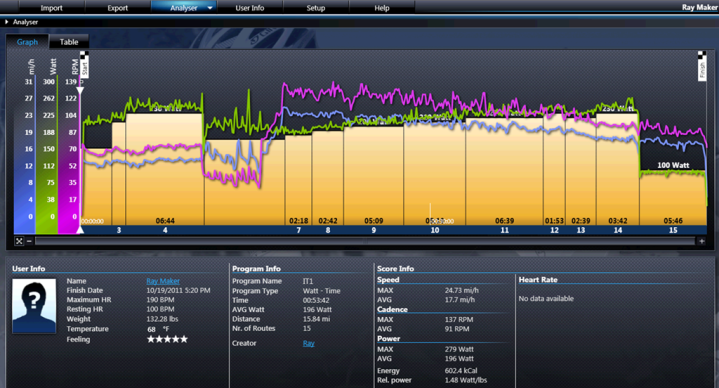Click the Start flag marker icon
Viewport: 719px width, 388px height.
[84, 64]
